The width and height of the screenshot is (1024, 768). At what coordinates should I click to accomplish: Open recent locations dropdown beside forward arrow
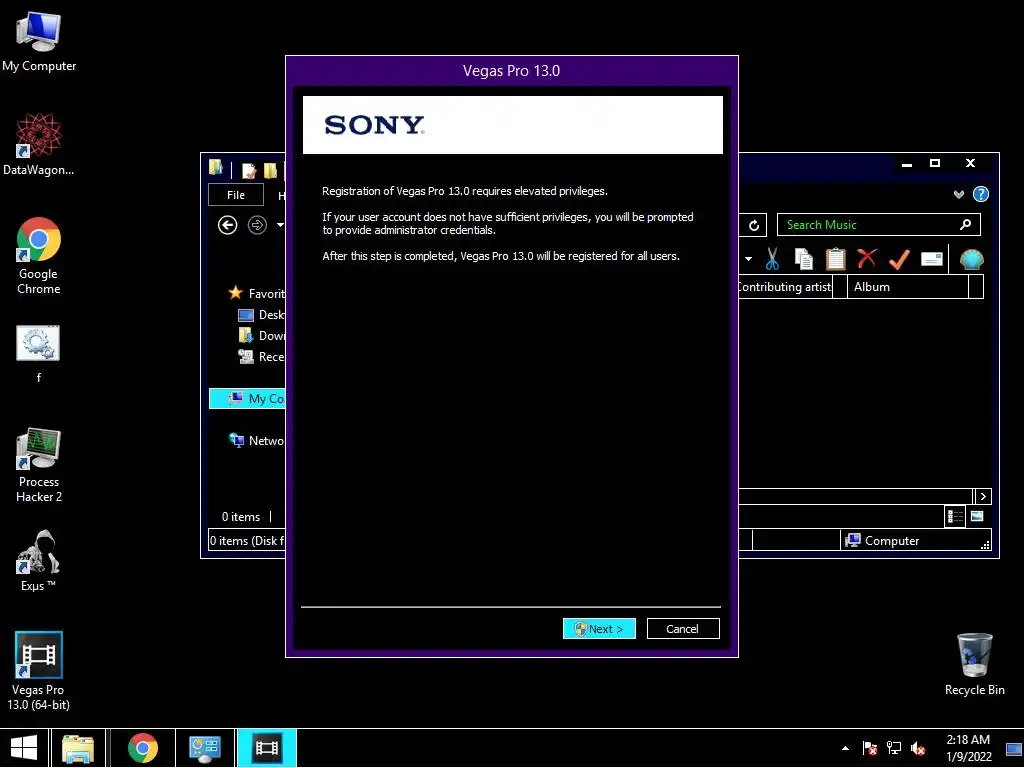pyautogui.click(x=280, y=225)
